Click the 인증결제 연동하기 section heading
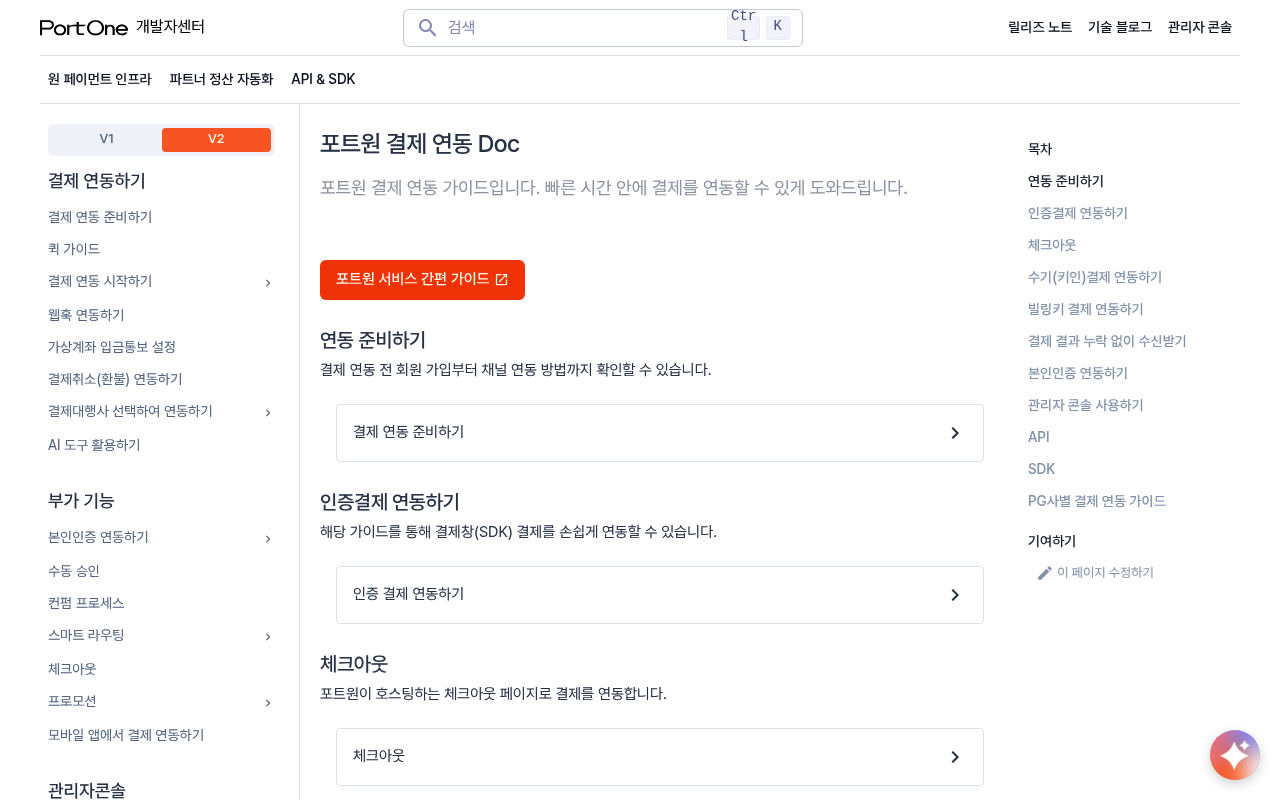The width and height of the screenshot is (1280, 800). point(390,502)
